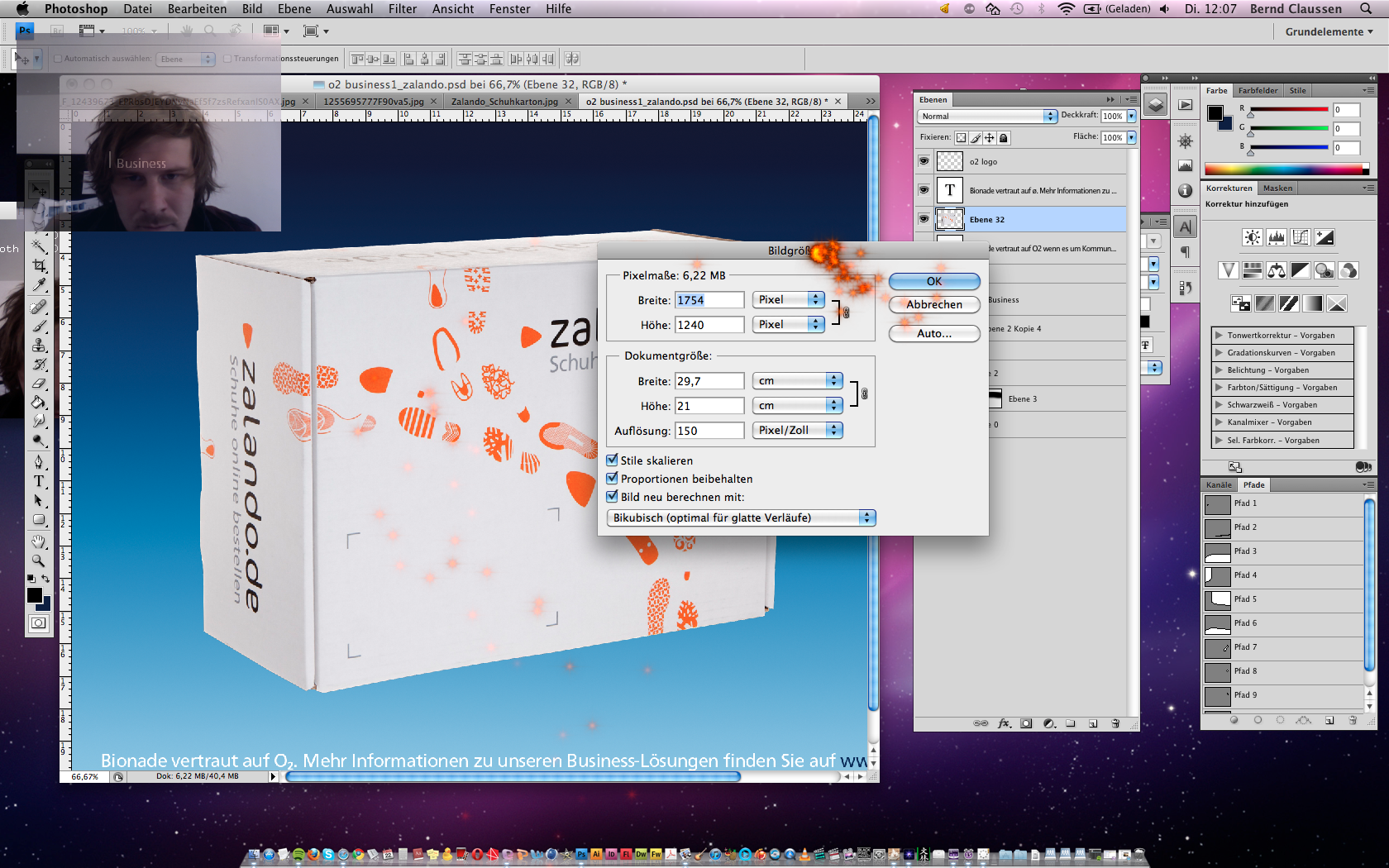Toggle 'Proportionen beibehalten' checkbox
Screen dimensions: 1389x868
(x=613, y=479)
